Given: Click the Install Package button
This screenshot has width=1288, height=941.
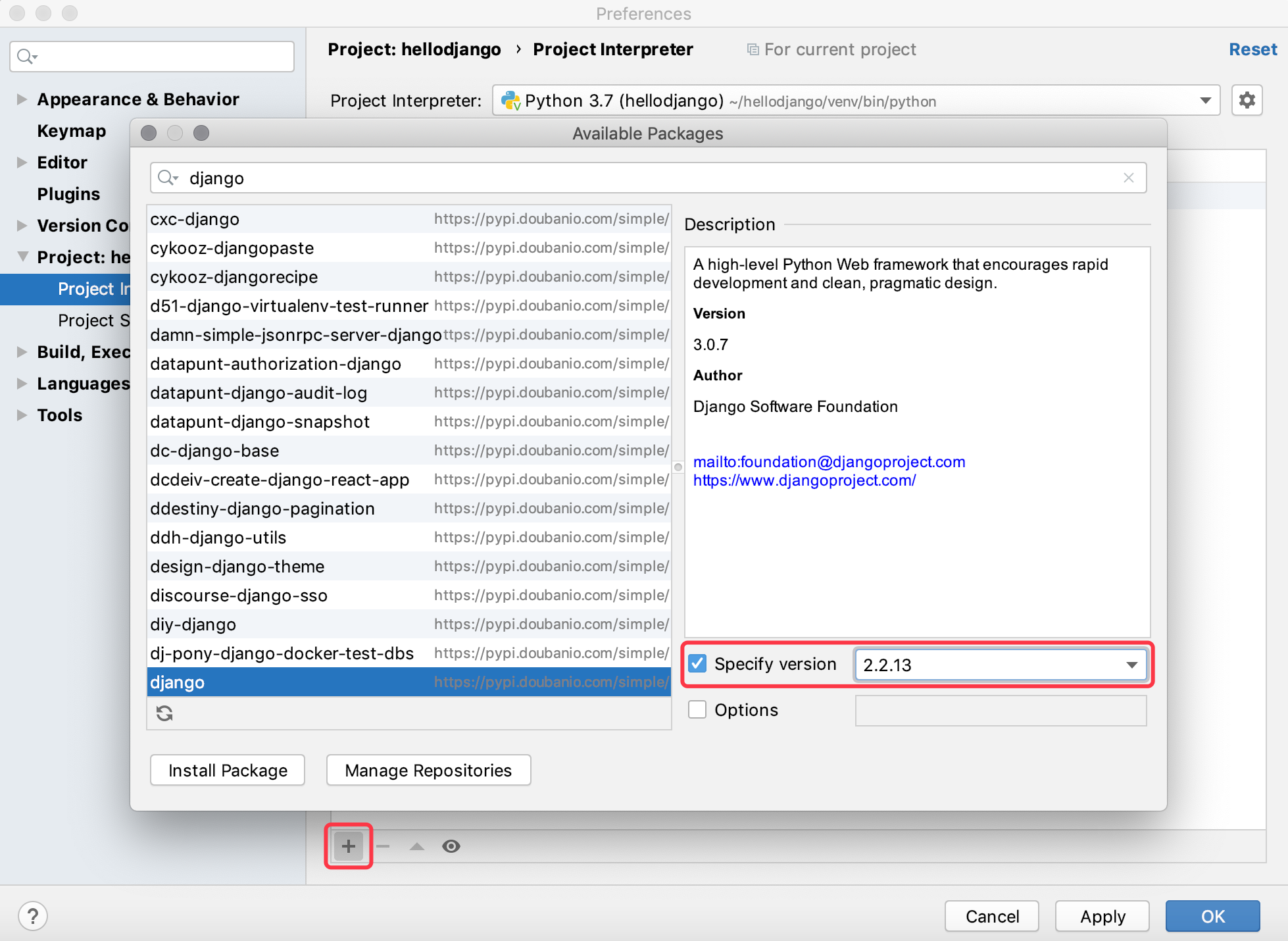Looking at the screenshot, I should (x=228, y=770).
